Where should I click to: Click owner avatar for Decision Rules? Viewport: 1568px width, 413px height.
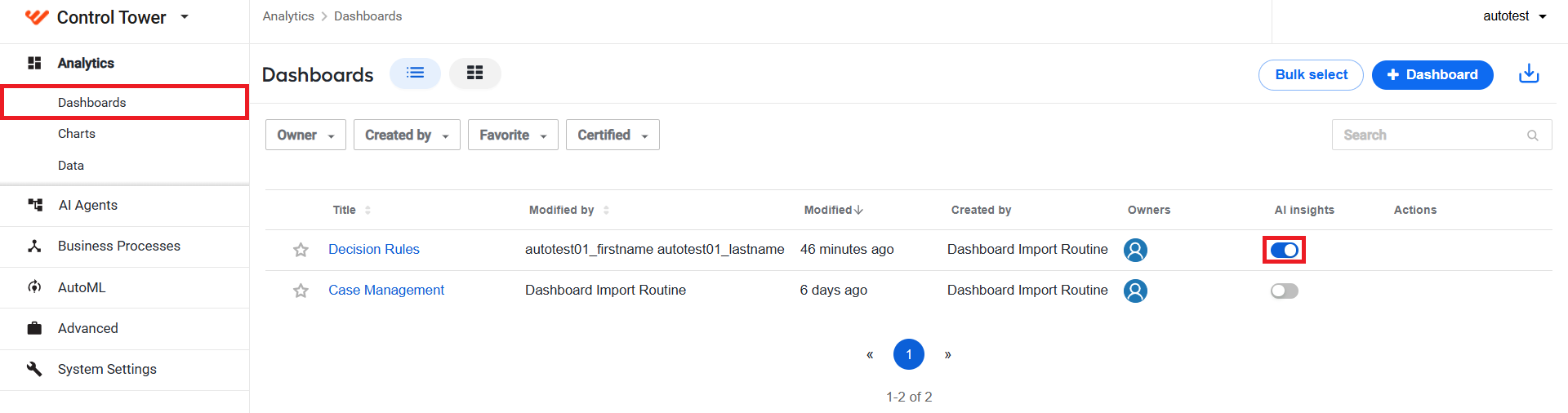pyautogui.click(x=1135, y=250)
